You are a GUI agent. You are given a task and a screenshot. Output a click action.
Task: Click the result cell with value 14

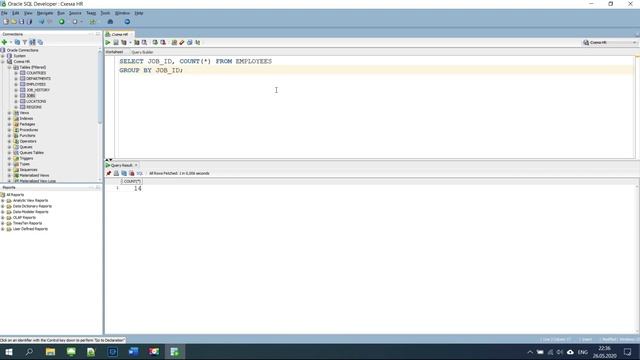coord(138,189)
